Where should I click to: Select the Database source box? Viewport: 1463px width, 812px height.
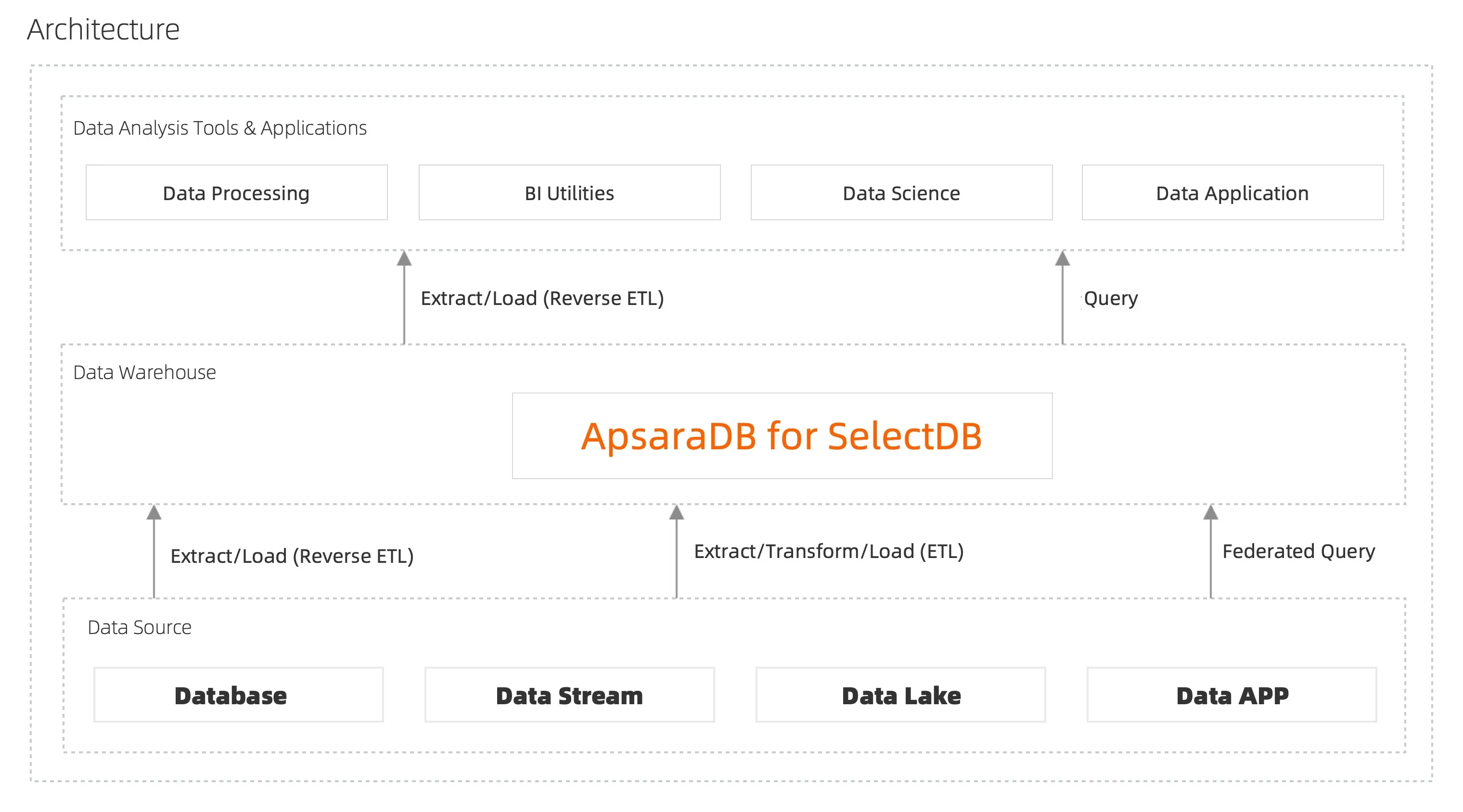click(239, 695)
